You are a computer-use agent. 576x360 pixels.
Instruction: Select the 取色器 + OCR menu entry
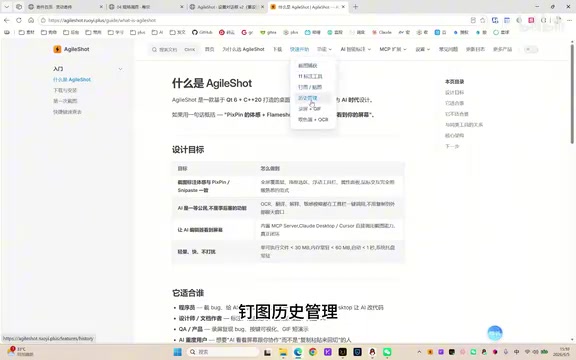coord(313,119)
